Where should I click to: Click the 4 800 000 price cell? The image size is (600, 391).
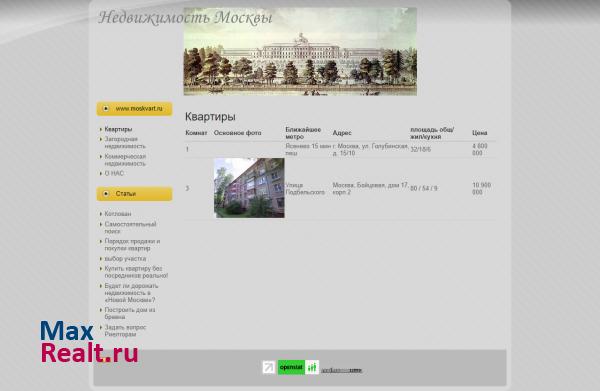click(x=480, y=150)
